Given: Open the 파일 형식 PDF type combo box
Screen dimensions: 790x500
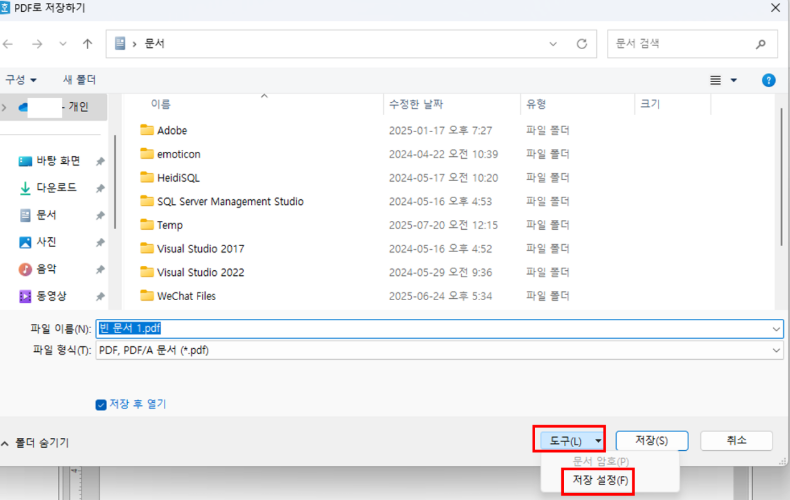Looking at the screenshot, I should tap(439, 350).
